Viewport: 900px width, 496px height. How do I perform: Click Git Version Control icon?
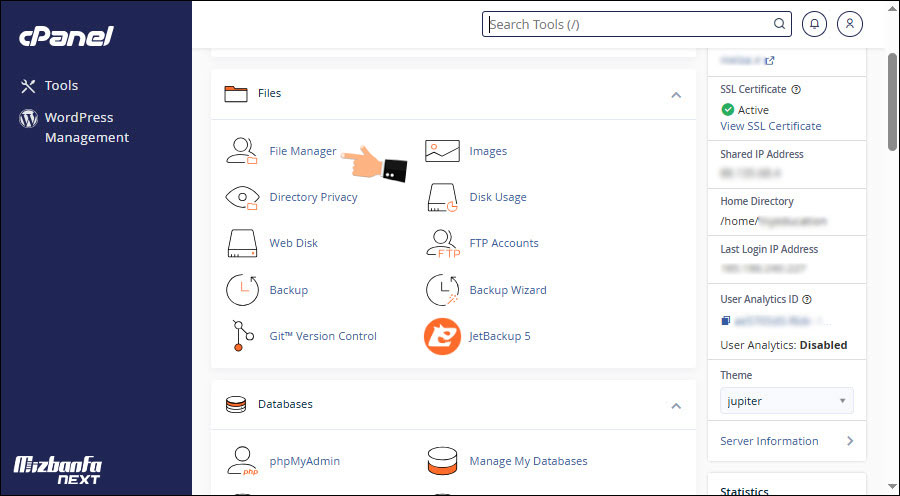pyautogui.click(x=242, y=336)
